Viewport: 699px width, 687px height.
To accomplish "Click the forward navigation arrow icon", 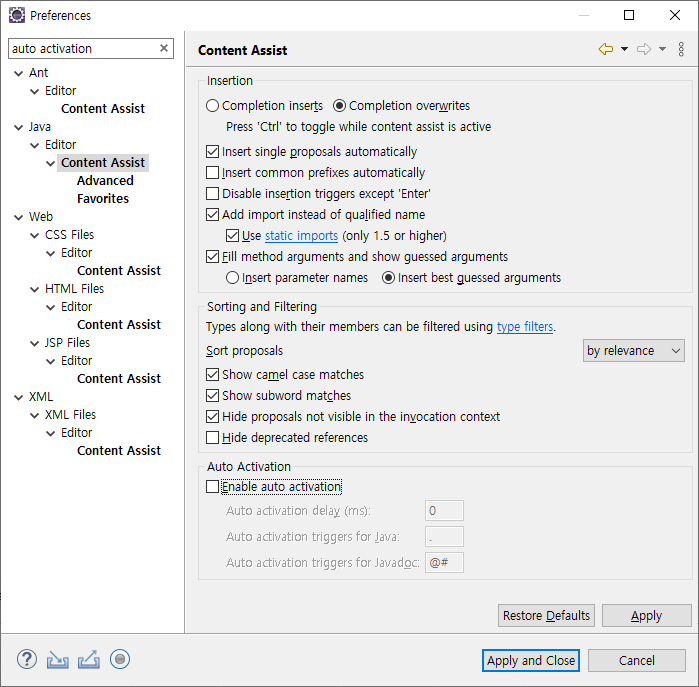I will [644, 49].
